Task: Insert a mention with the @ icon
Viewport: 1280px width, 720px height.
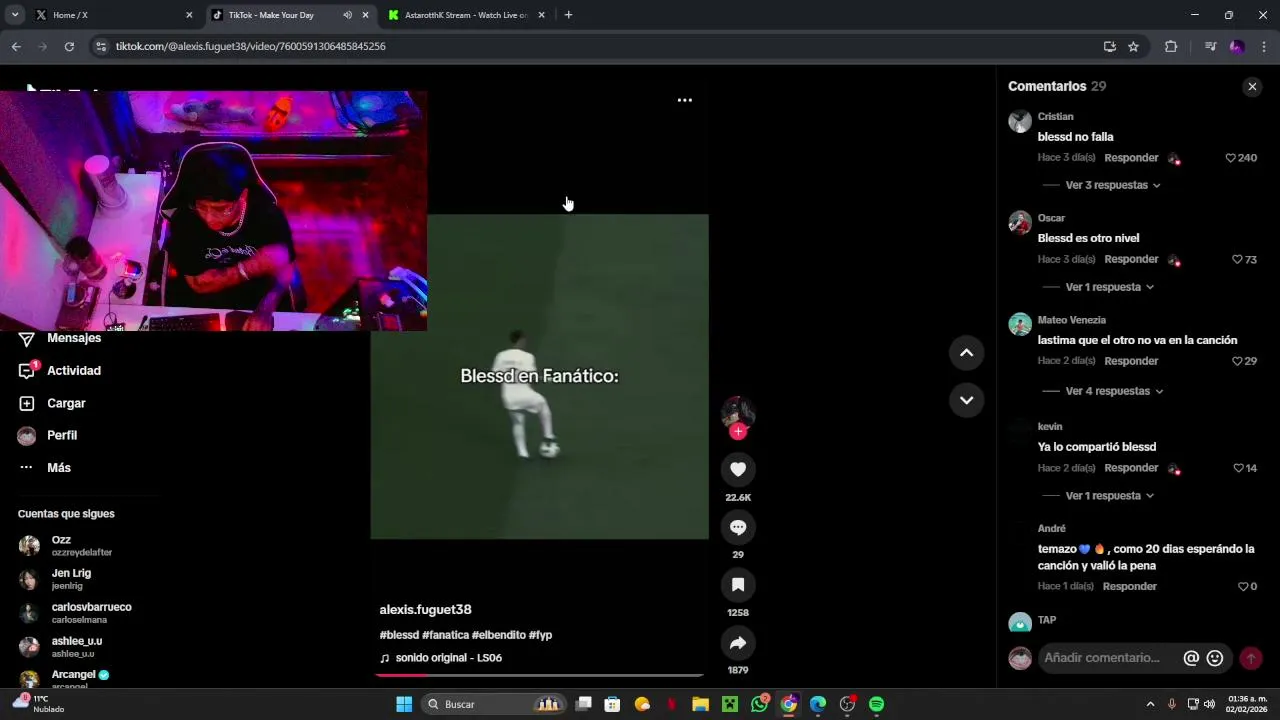Action: 1191,658
